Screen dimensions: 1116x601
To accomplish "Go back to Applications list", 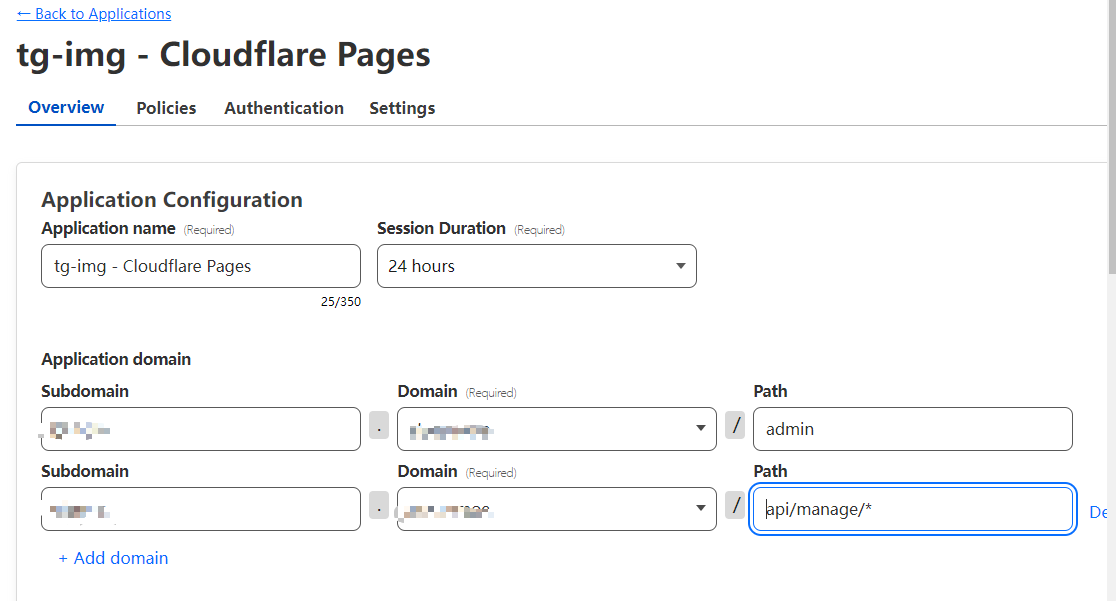I will (94, 14).
